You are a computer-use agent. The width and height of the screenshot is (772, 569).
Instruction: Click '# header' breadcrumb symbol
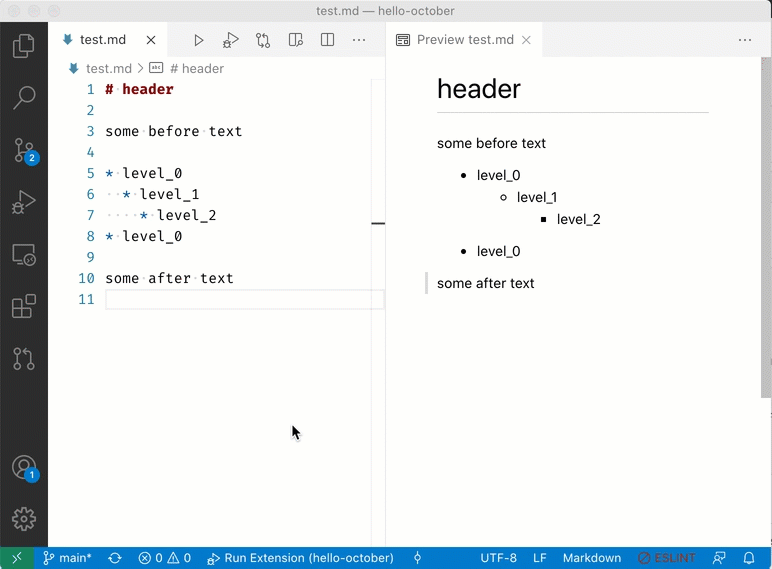pos(196,68)
